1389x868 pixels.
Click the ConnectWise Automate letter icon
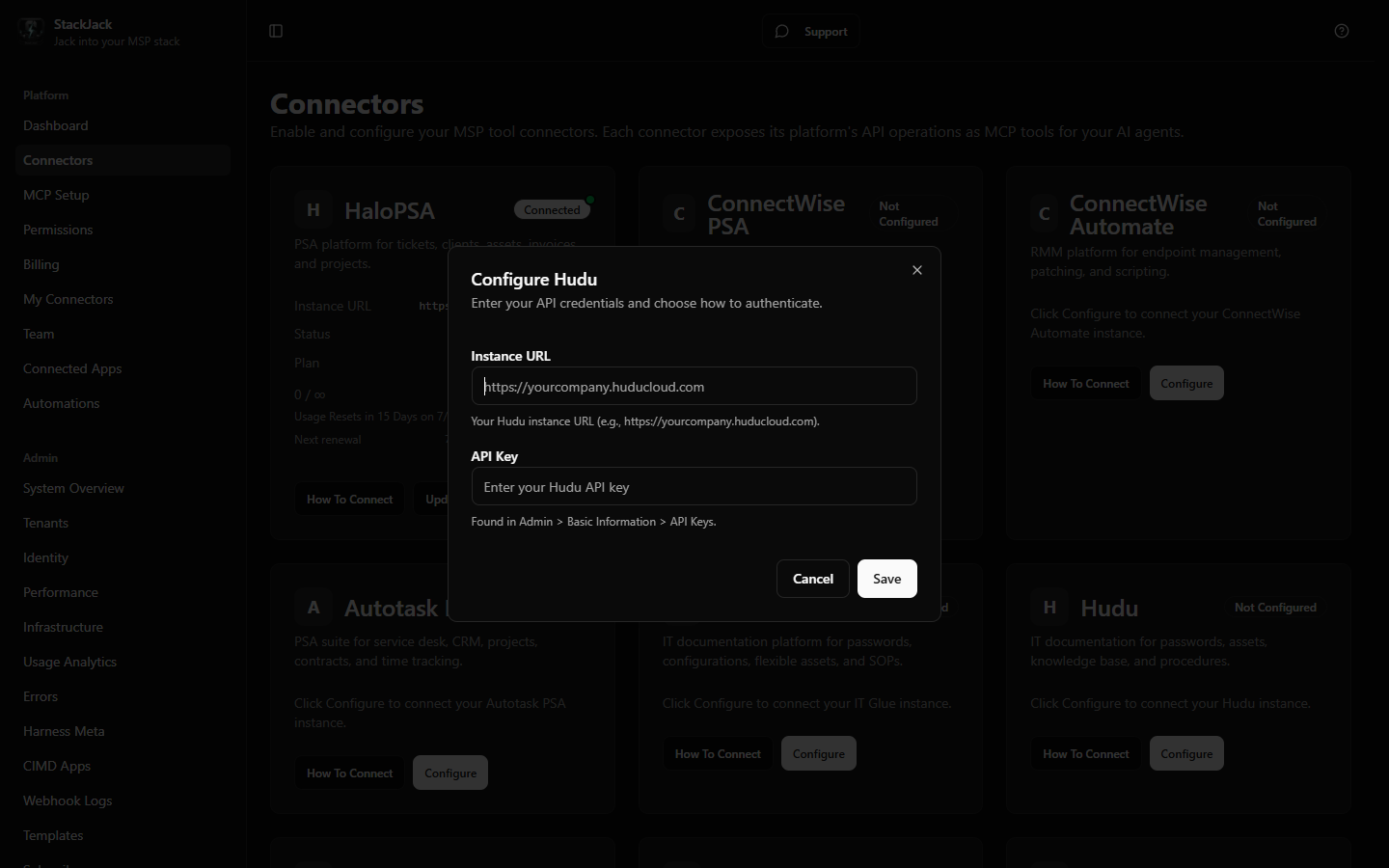pyautogui.click(x=1045, y=214)
